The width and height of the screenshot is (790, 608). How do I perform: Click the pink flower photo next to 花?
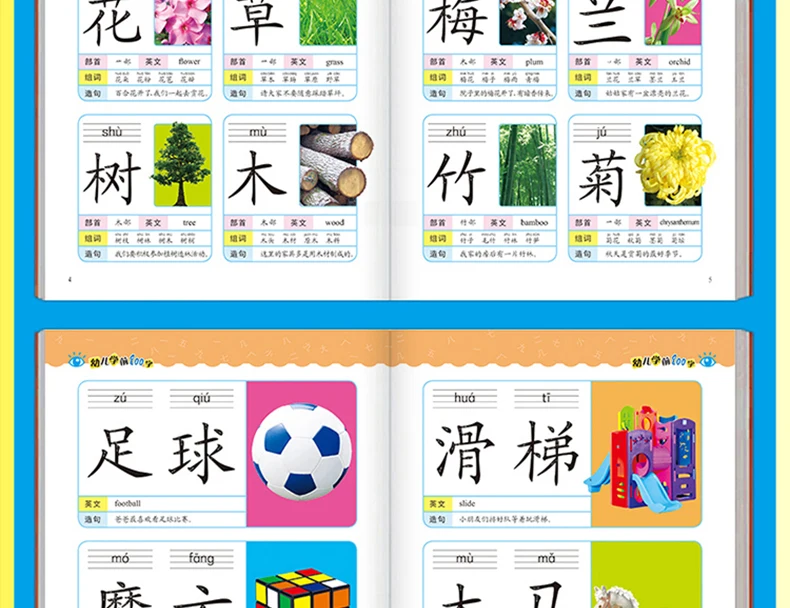182,22
